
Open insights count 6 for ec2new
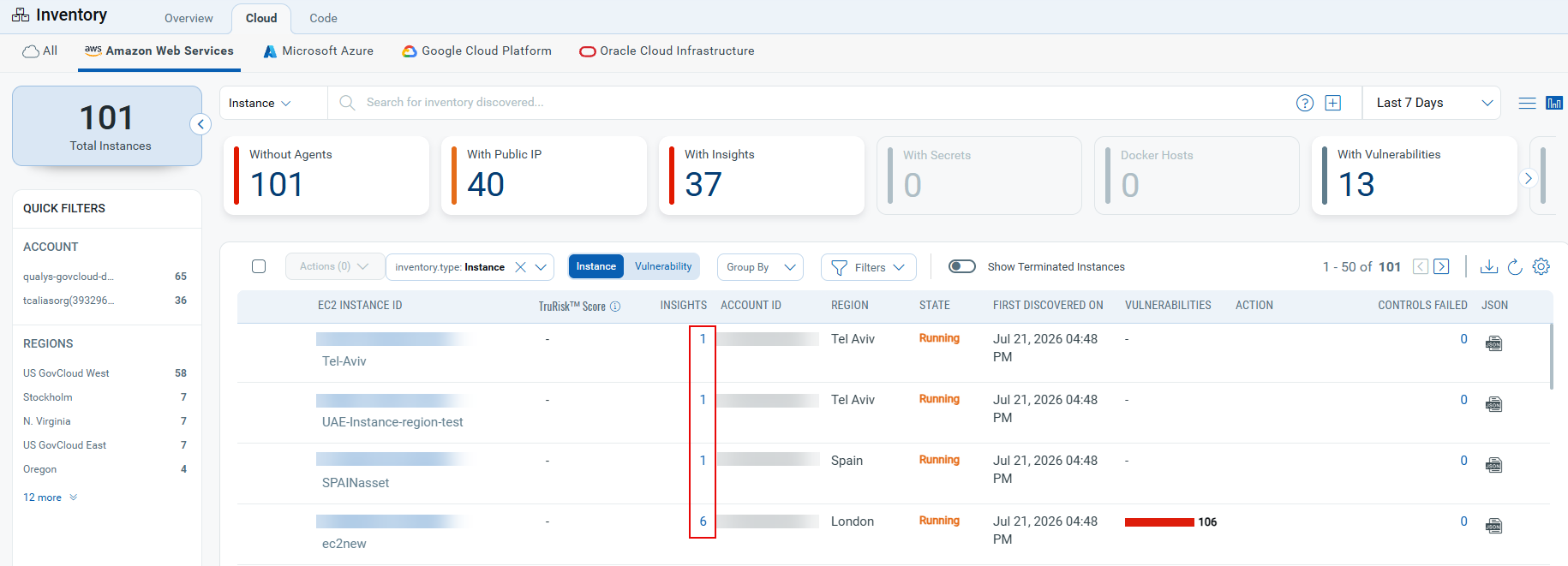click(x=703, y=521)
